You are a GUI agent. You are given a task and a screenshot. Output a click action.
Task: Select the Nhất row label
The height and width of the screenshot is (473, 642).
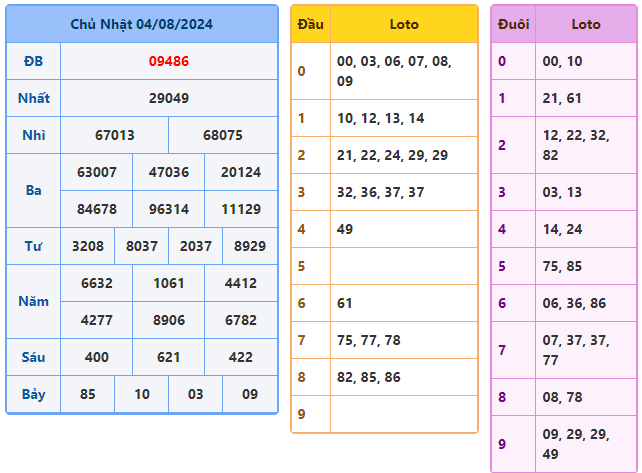(x=33, y=98)
